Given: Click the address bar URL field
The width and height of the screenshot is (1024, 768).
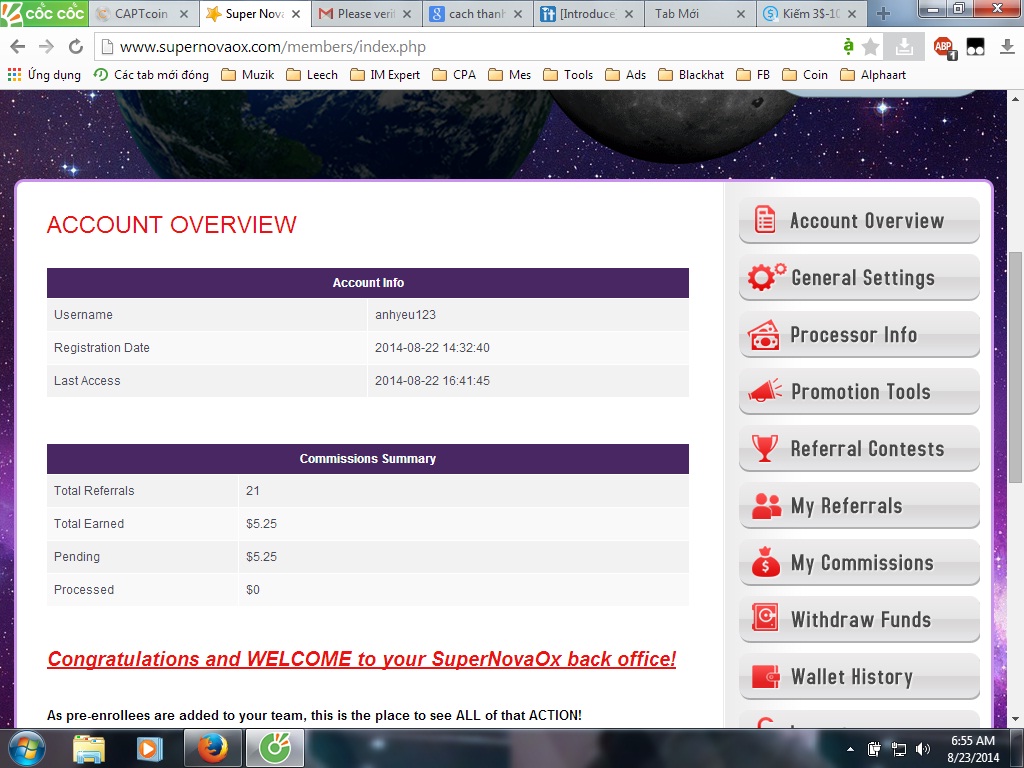Looking at the screenshot, I should (x=470, y=46).
